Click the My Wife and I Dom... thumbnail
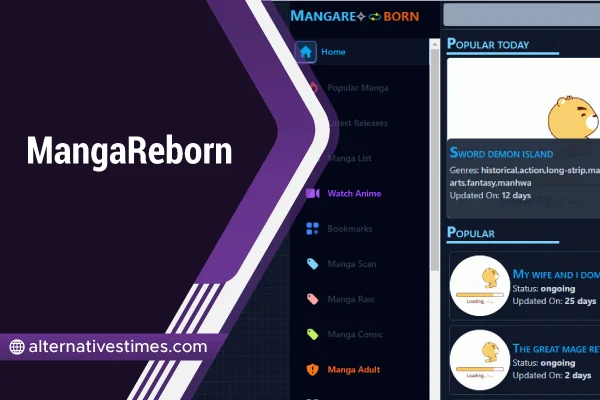This screenshot has width=600, height=400. tap(480, 286)
